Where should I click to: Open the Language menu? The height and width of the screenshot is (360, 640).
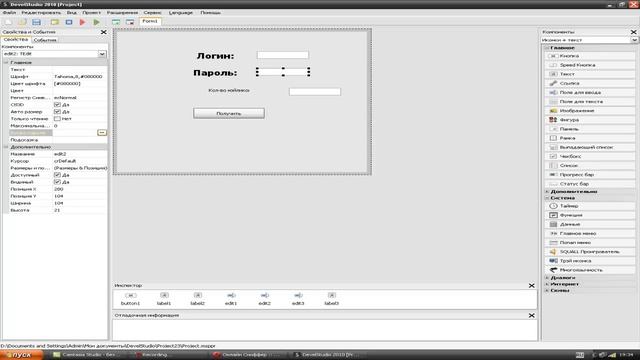[x=181, y=13]
